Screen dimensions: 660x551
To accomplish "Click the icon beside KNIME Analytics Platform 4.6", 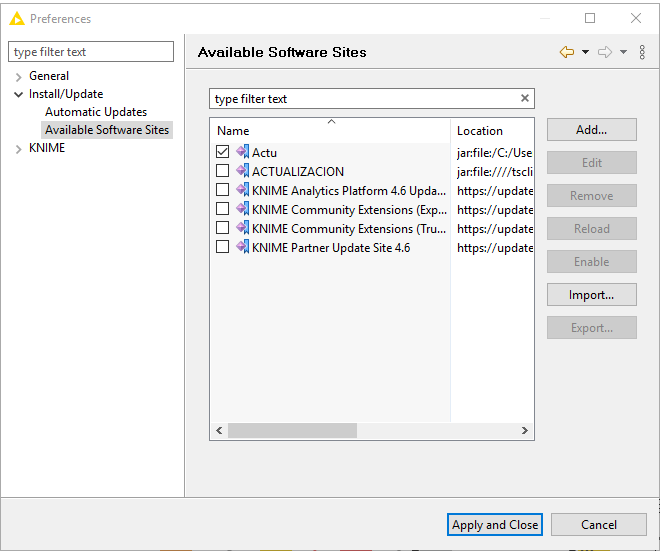I will (242, 190).
